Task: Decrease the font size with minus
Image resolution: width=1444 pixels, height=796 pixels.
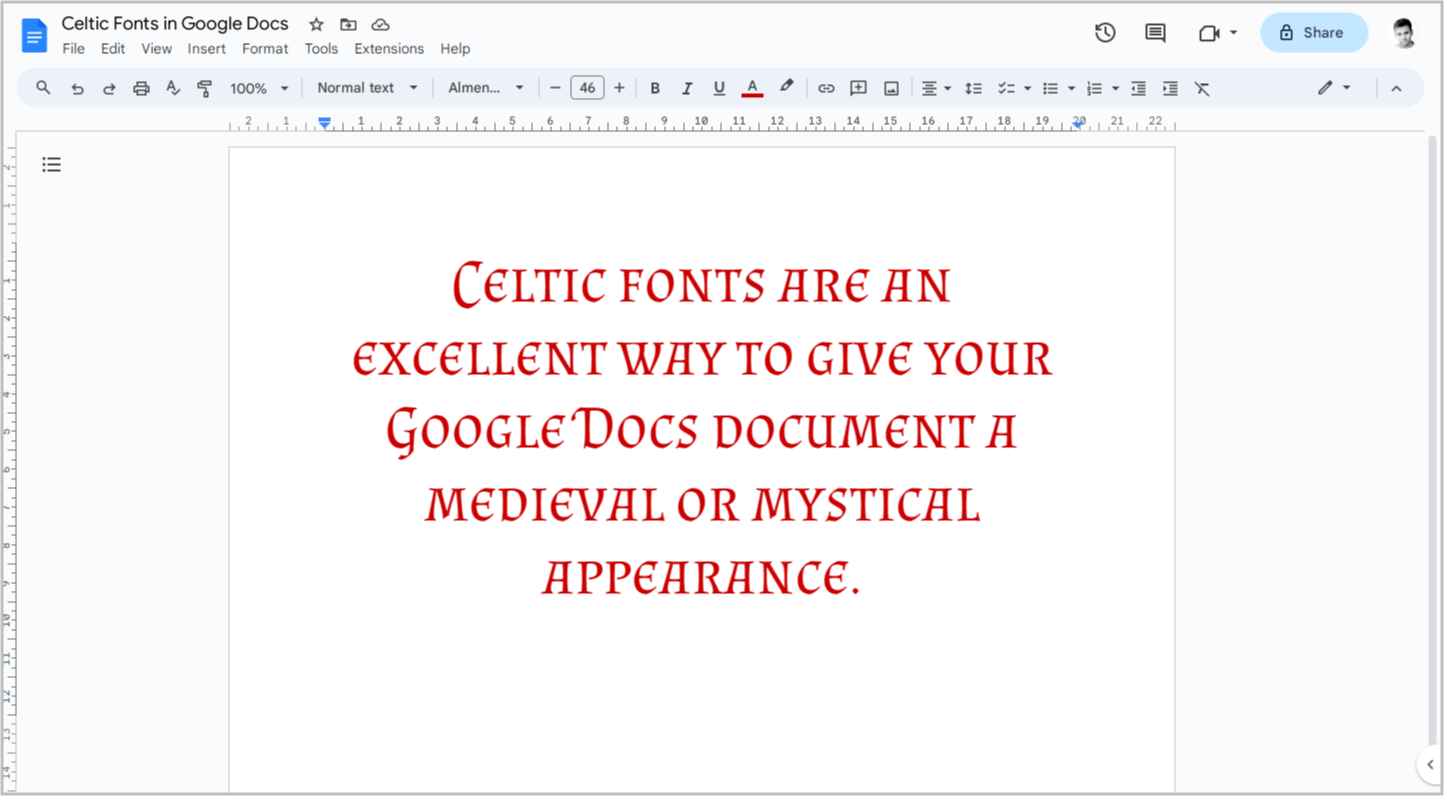Action: (555, 88)
